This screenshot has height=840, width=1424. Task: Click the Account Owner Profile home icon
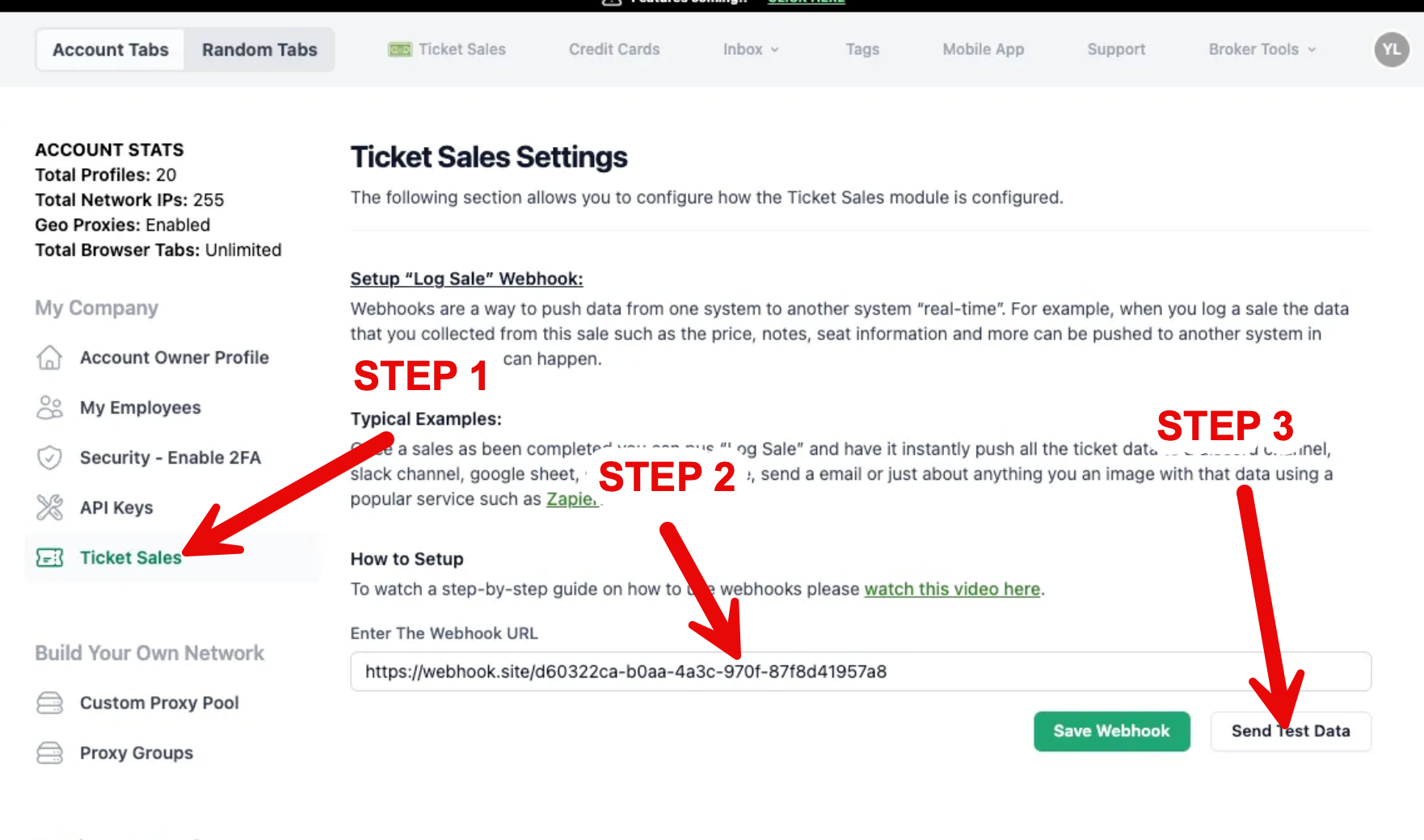click(x=49, y=357)
